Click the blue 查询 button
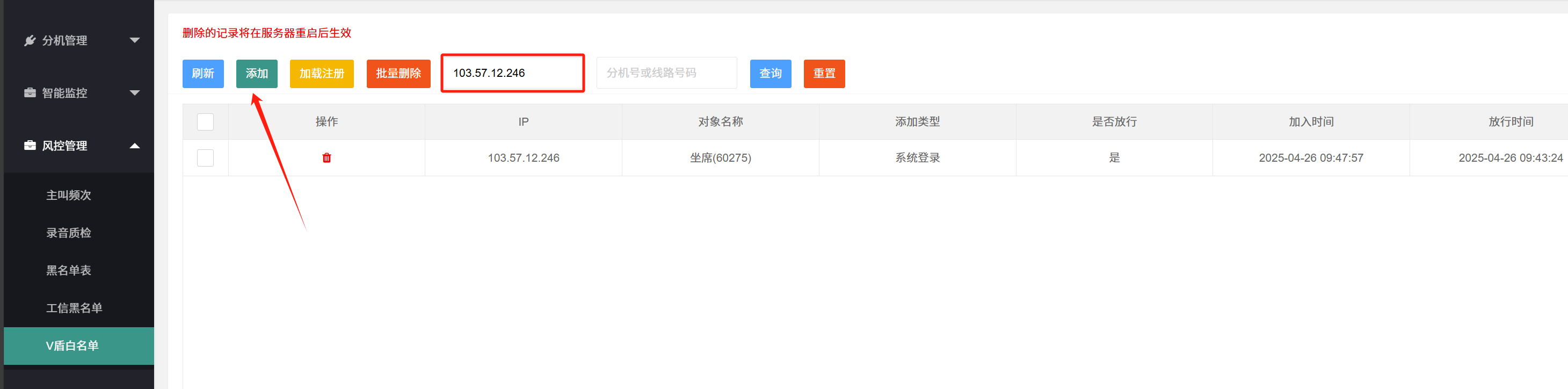This screenshot has width=1568, height=389. coord(770,74)
